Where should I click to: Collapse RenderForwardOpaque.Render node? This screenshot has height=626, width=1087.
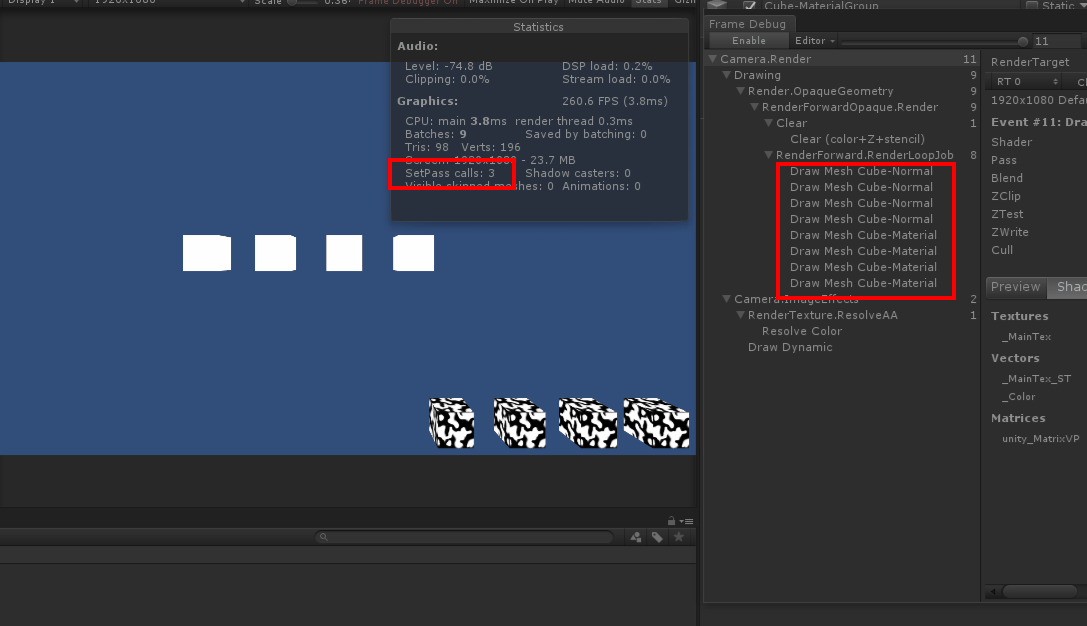[754, 107]
